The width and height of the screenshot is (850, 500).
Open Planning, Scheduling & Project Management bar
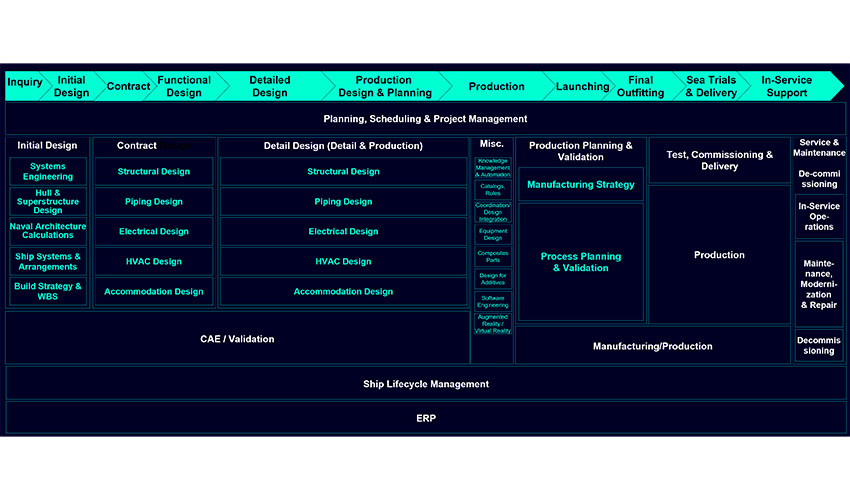point(425,119)
